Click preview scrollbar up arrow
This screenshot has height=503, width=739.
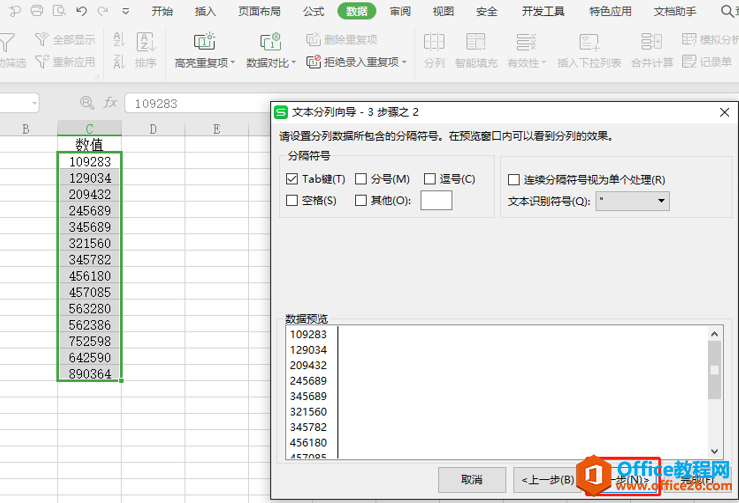click(x=714, y=334)
